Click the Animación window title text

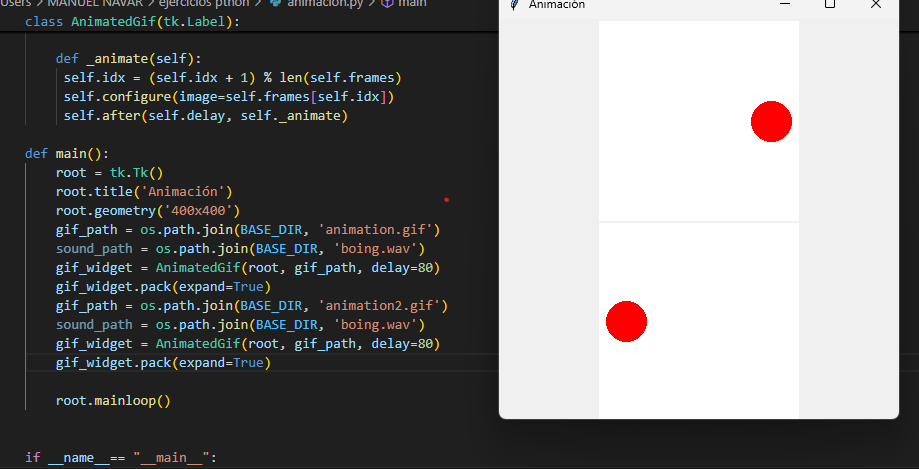(x=557, y=4)
